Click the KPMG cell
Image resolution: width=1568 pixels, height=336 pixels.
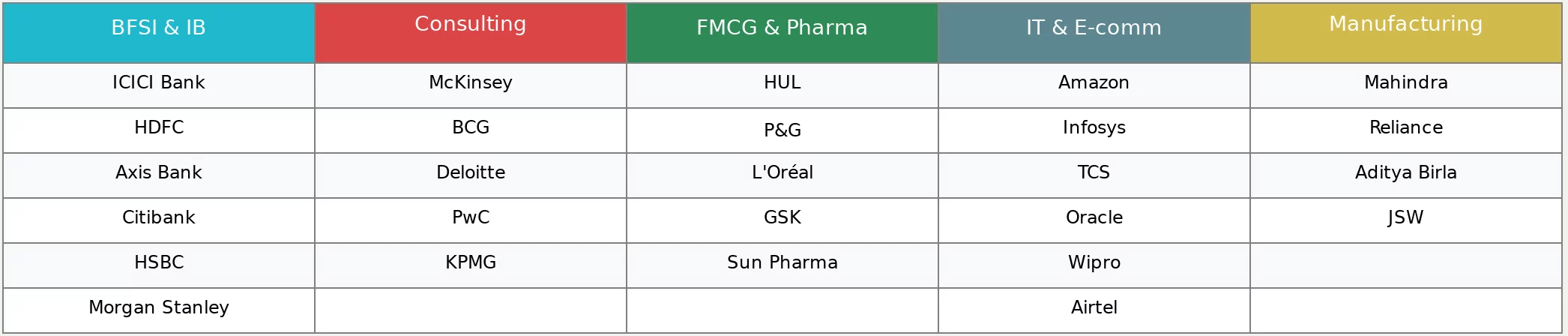click(470, 263)
